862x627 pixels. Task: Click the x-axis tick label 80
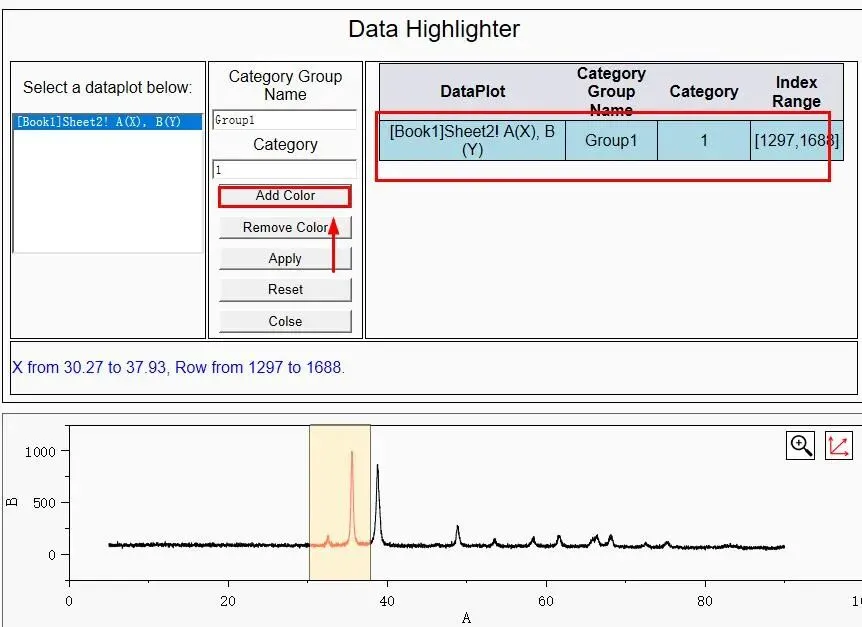705,601
